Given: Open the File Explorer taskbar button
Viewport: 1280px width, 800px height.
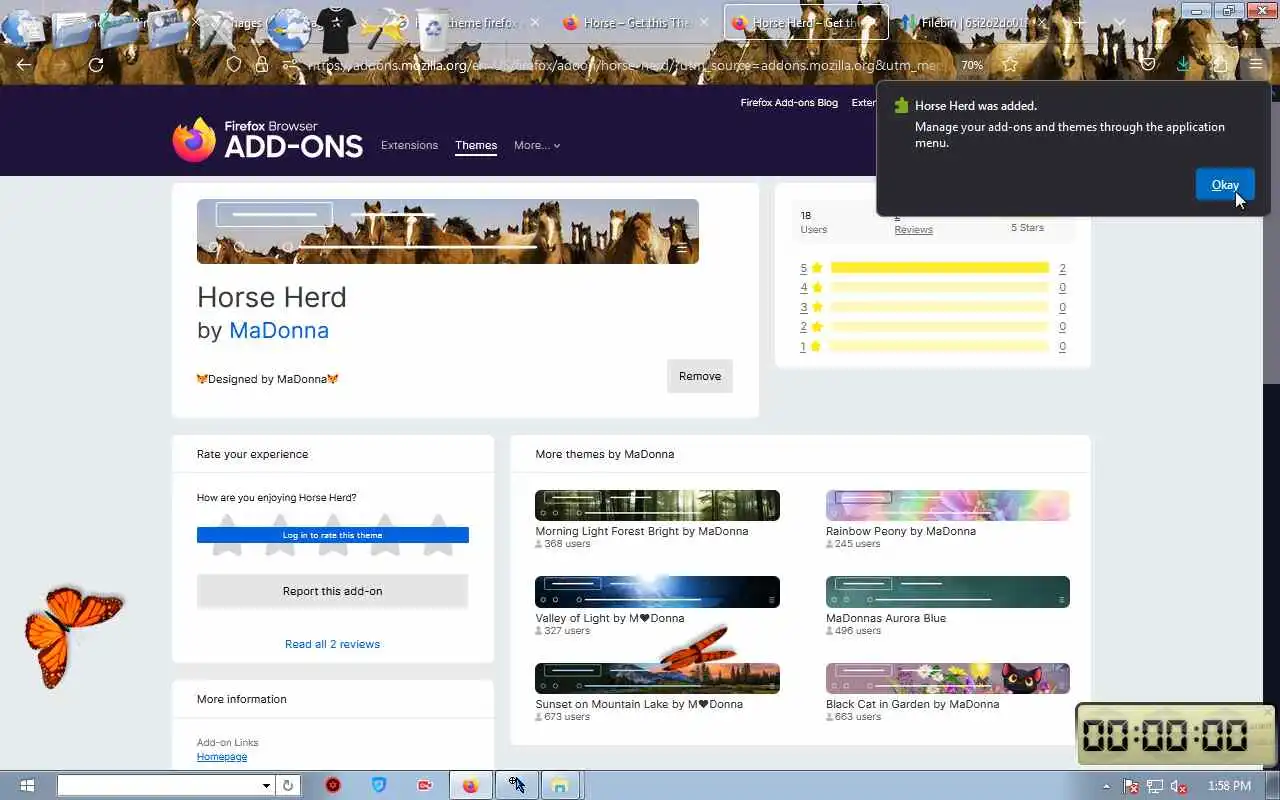Looking at the screenshot, I should coord(561,786).
